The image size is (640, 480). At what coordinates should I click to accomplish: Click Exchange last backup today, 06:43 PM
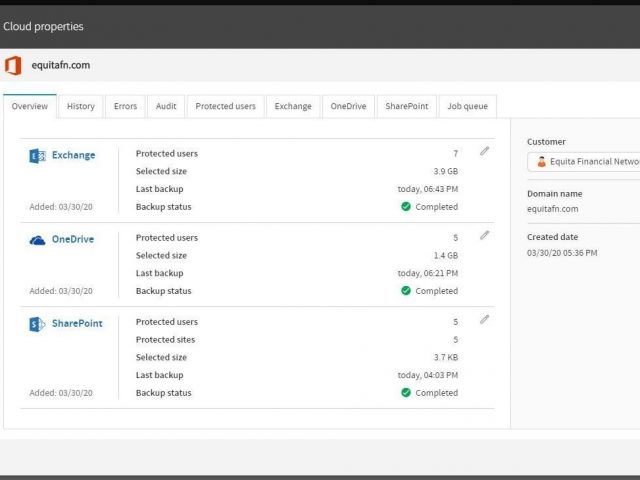[428, 189]
